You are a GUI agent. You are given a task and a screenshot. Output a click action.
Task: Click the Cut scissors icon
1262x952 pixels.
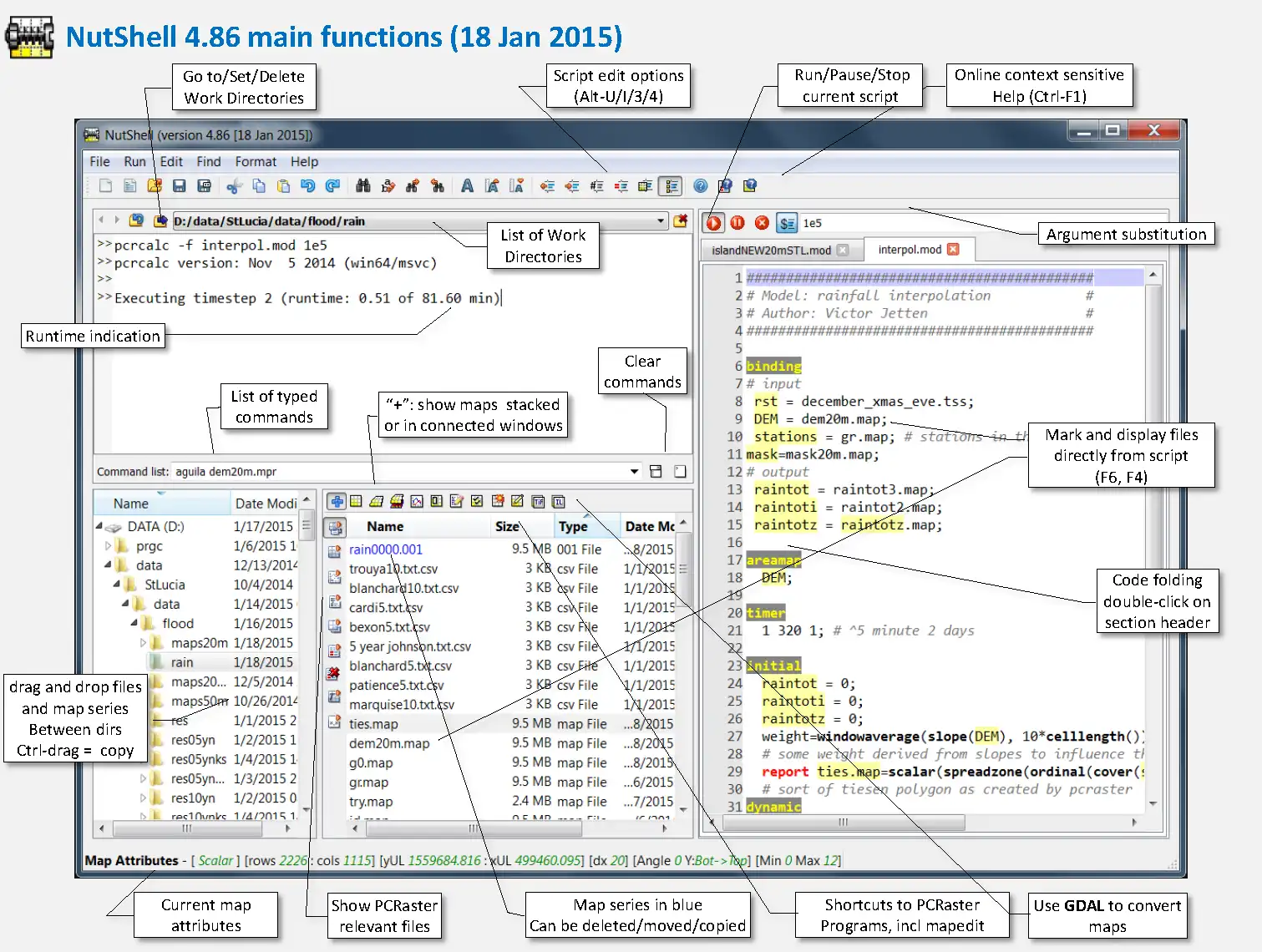(235, 185)
